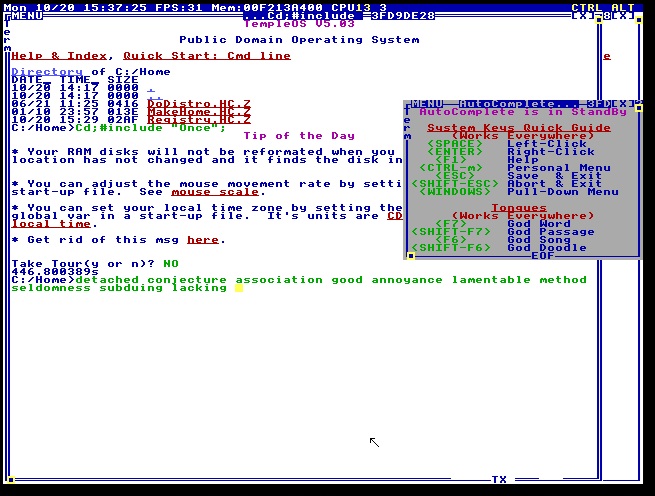Image resolution: width=655 pixels, height=496 pixels.
Task: Click the '<ESC>' key entry
Action: pyautogui.click(x=455, y=176)
